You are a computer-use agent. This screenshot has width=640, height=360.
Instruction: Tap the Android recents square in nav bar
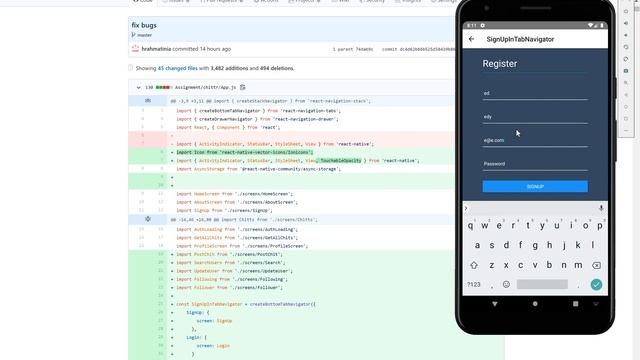pos(576,304)
